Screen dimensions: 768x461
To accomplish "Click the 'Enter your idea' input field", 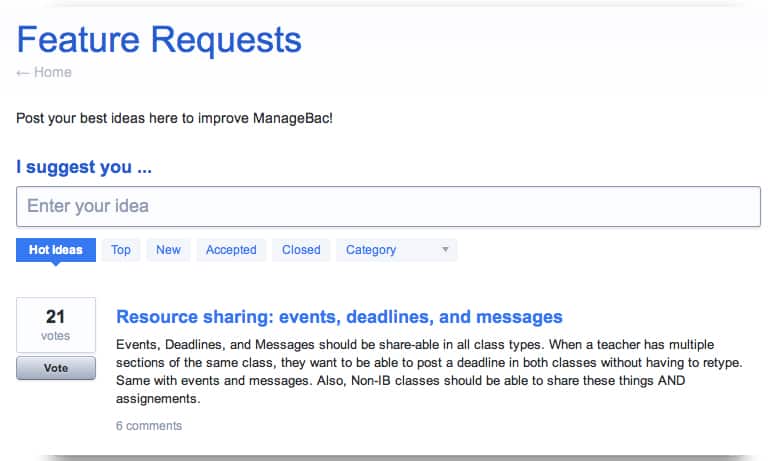I will (x=388, y=206).
